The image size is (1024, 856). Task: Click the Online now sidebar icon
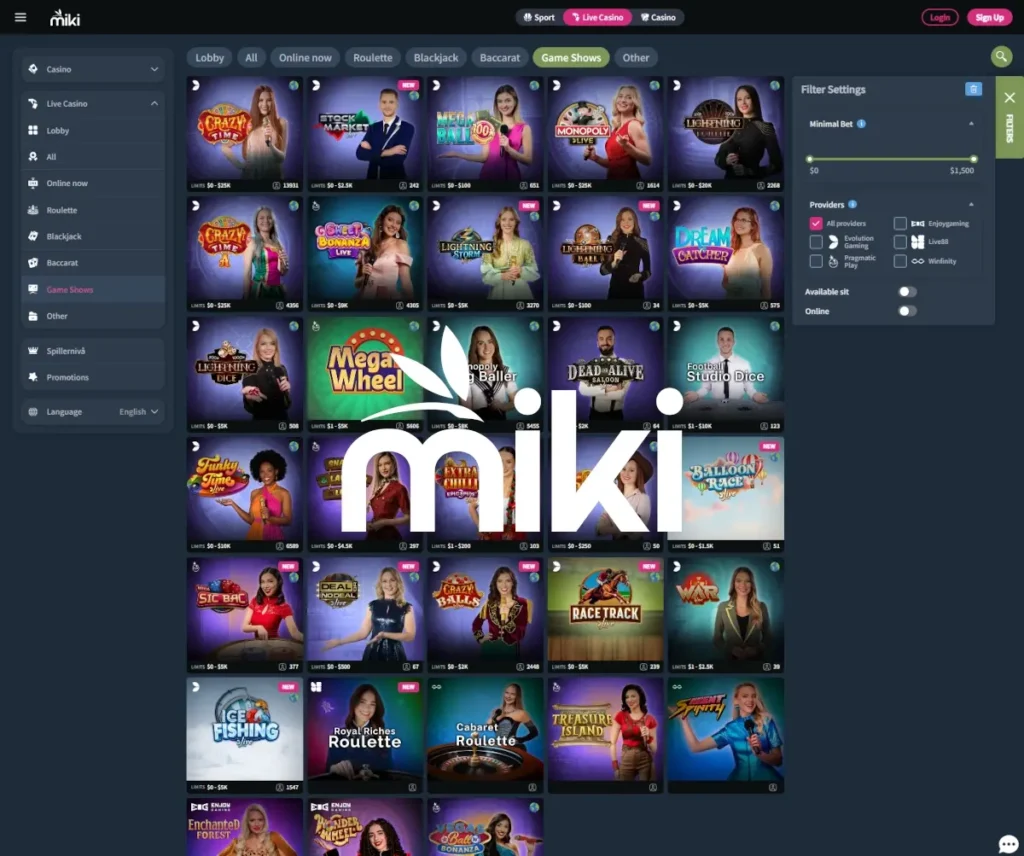tap(33, 183)
